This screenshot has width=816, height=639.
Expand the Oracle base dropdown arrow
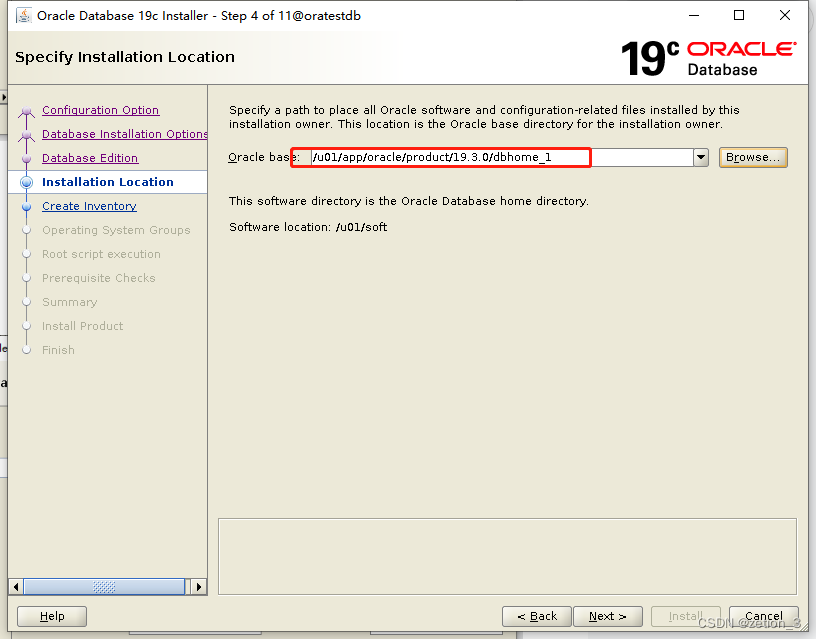701,157
